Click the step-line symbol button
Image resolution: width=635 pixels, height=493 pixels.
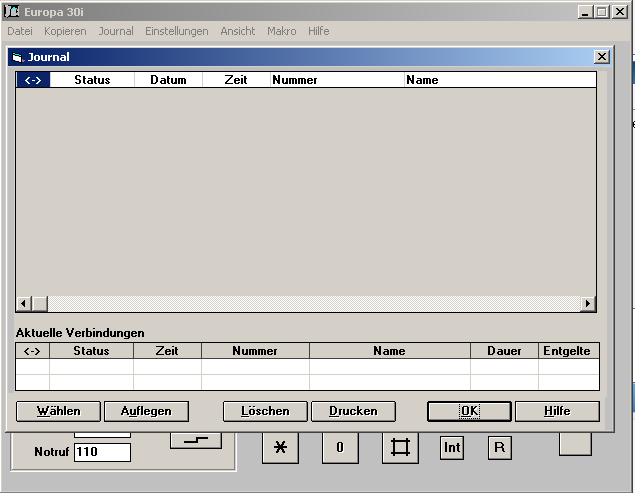(x=196, y=440)
